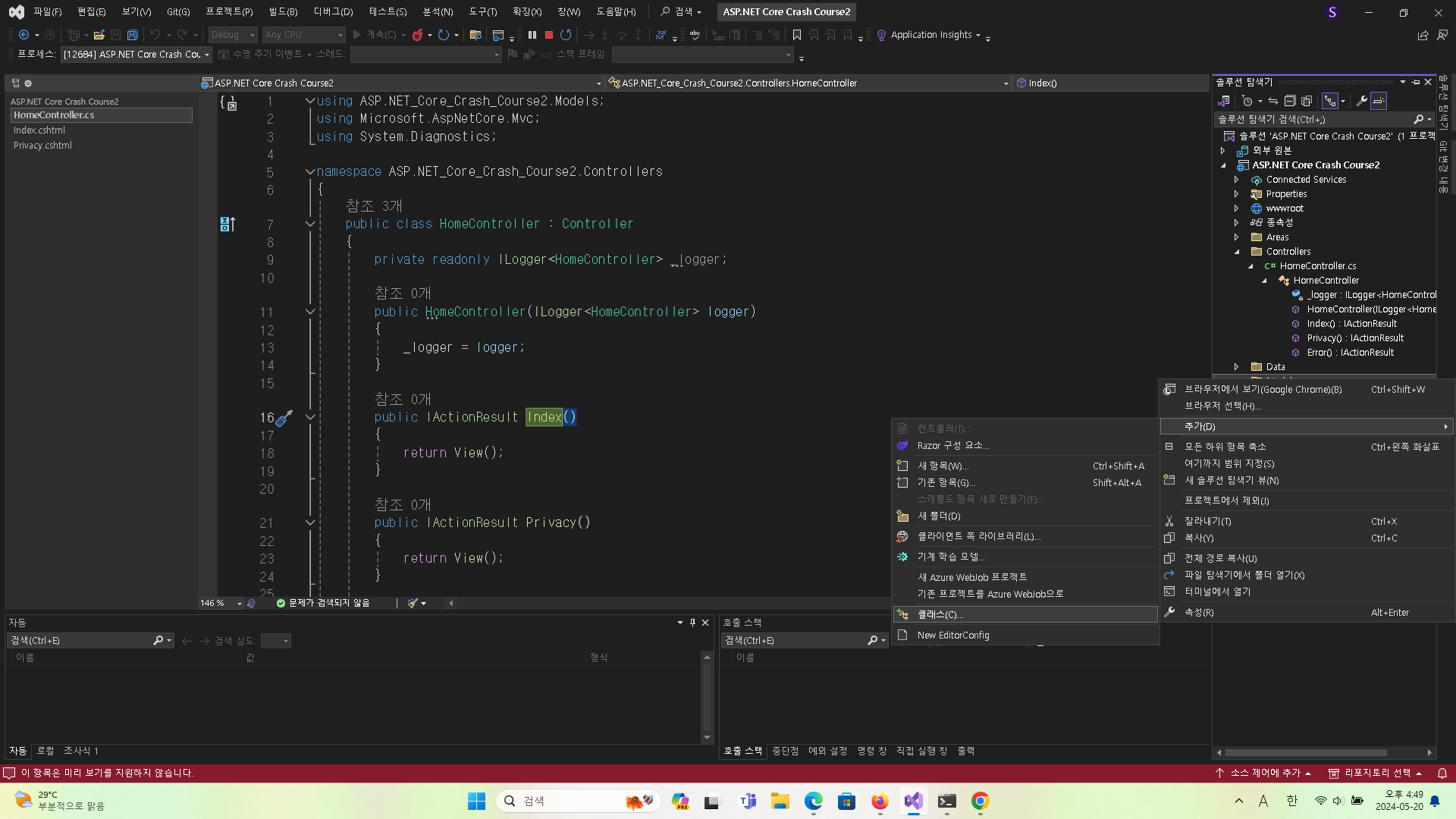Image resolution: width=1456 pixels, height=819 pixels.
Task: Select 새 폴더(D) from the submenu
Action: 1025,516
